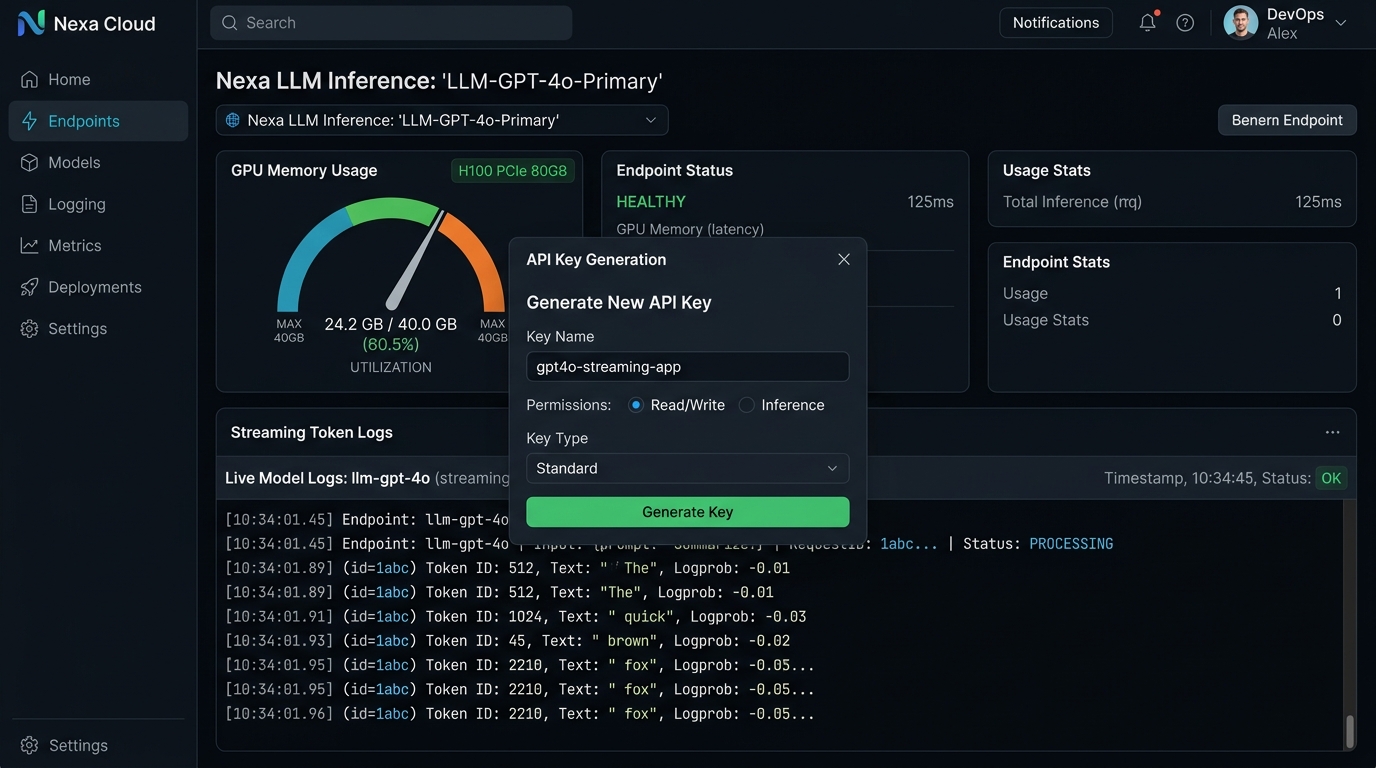Expand the DevOps account menu chevron
This screenshot has height=768, width=1376.
(1341, 22)
